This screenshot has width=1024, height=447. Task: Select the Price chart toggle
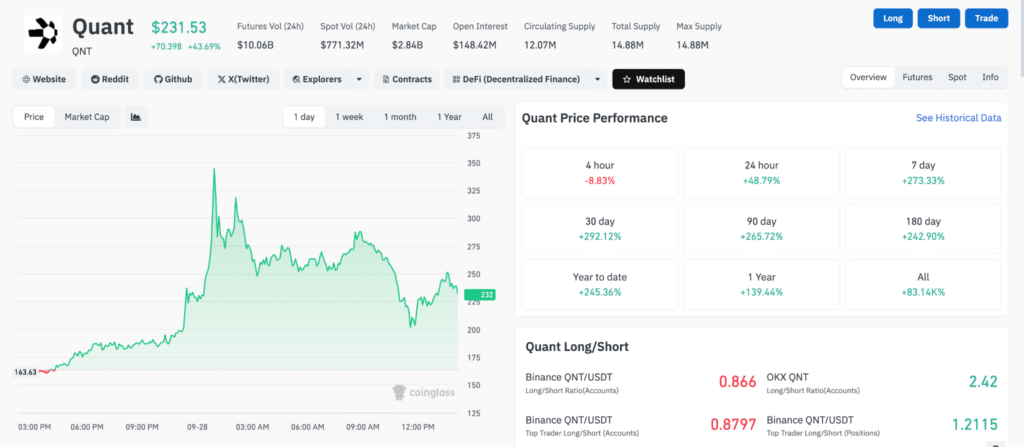tap(34, 117)
